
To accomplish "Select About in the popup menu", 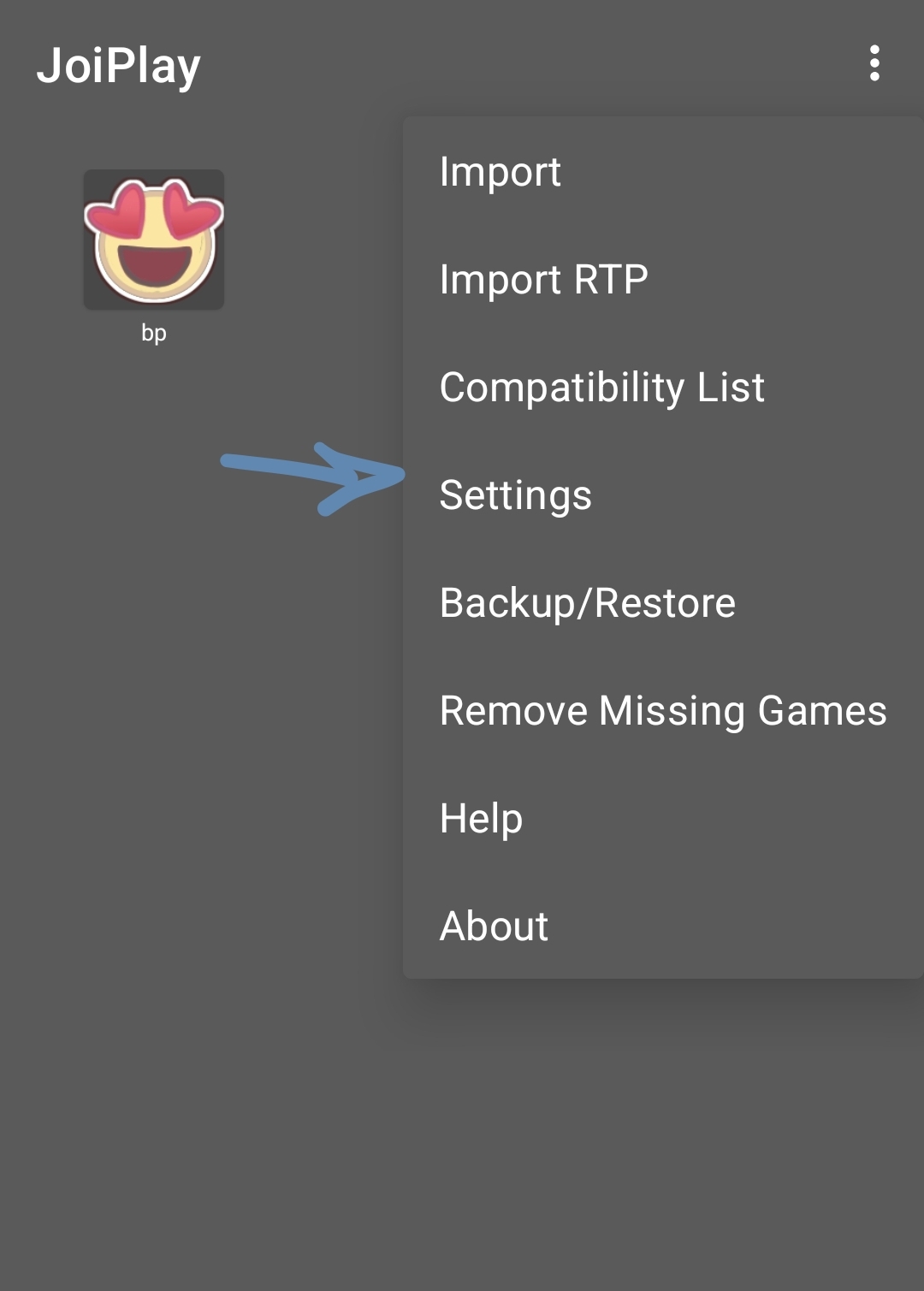I will pos(663,926).
